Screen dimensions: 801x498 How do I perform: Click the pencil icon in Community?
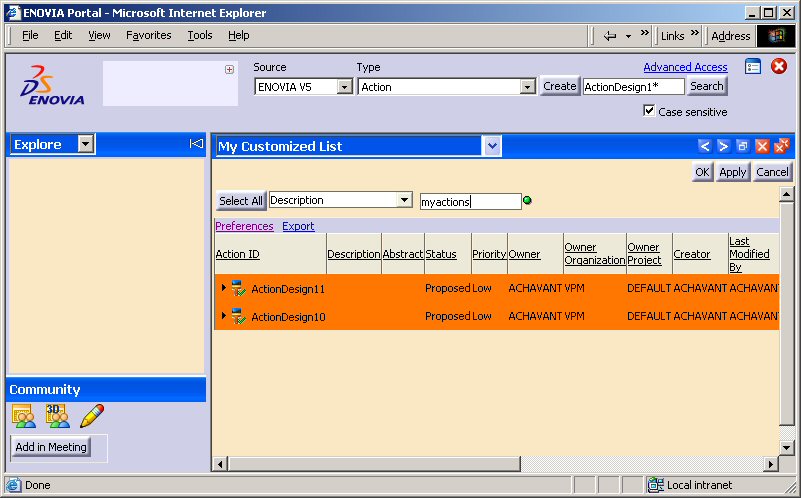click(x=92, y=416)
